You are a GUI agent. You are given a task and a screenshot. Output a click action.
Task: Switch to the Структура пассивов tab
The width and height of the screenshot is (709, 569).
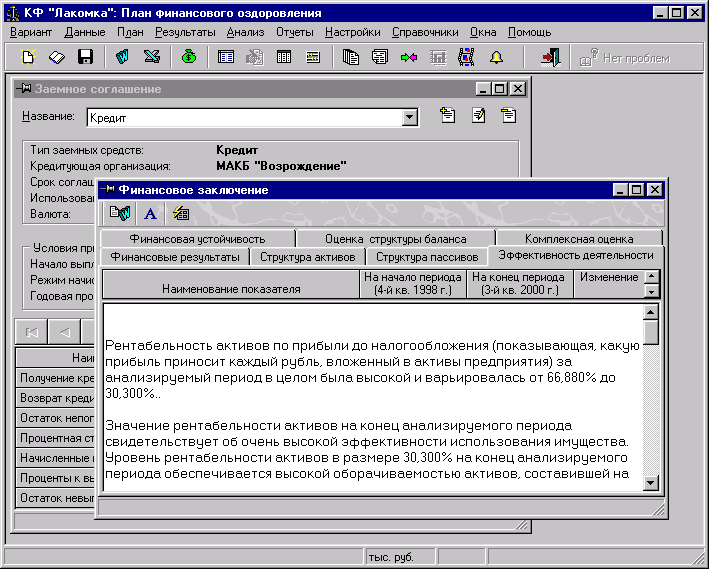click(427, 257)
